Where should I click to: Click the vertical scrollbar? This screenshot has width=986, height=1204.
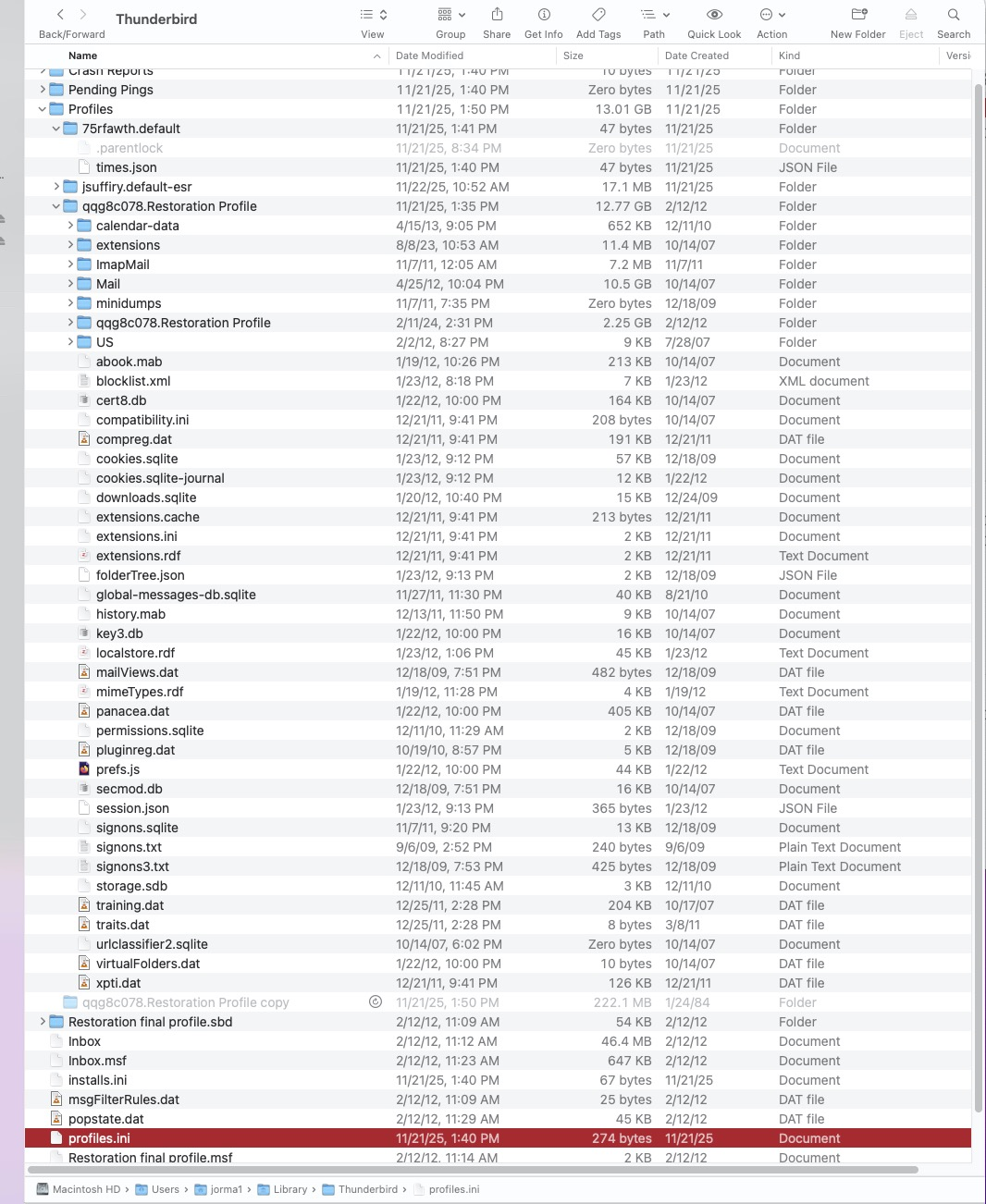click(x=979, y=596)
